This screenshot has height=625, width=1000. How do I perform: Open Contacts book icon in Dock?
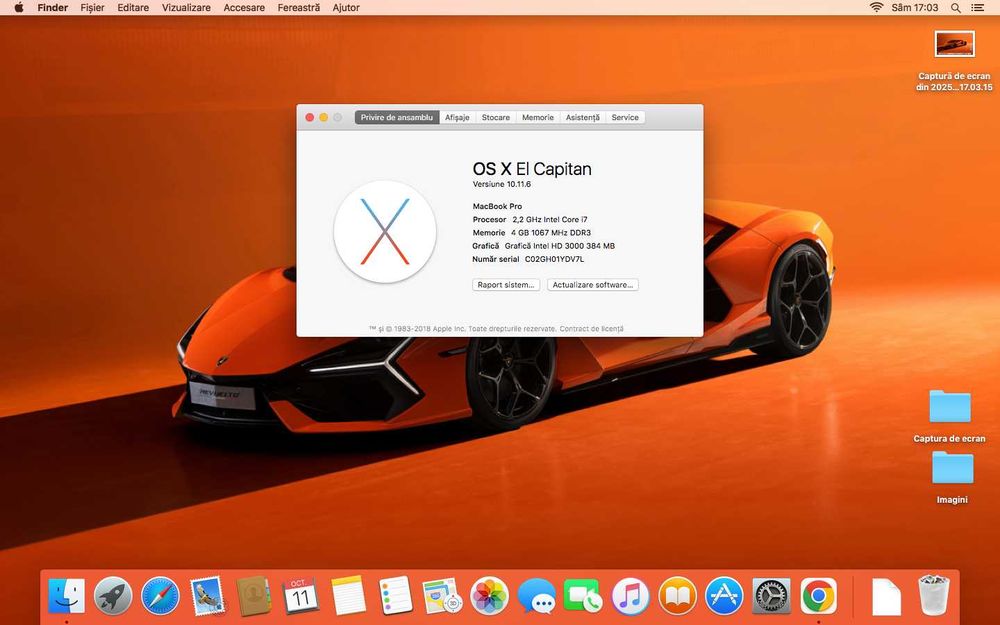coord(254,596)
